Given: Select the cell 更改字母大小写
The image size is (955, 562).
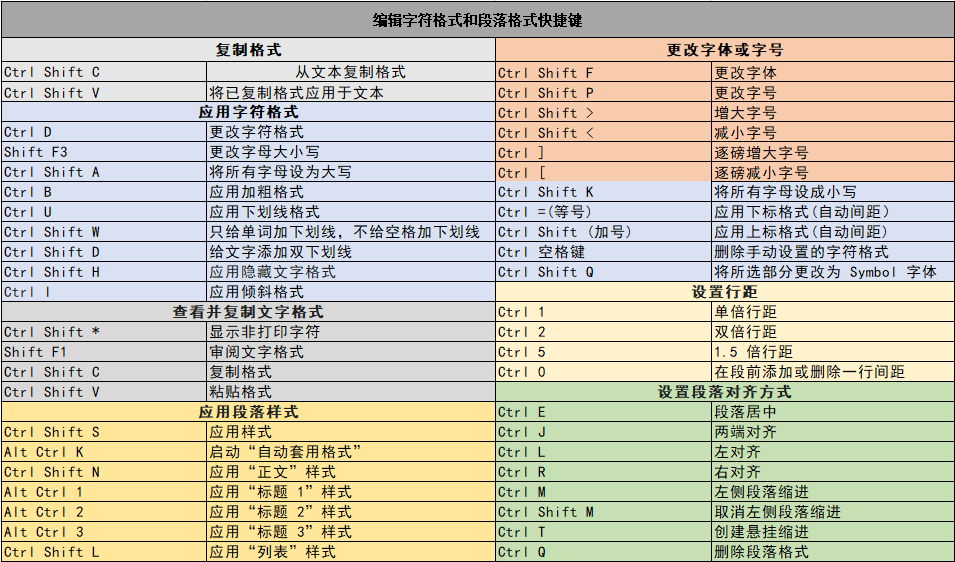Looking at the screenshot, I should coord(351,152).
